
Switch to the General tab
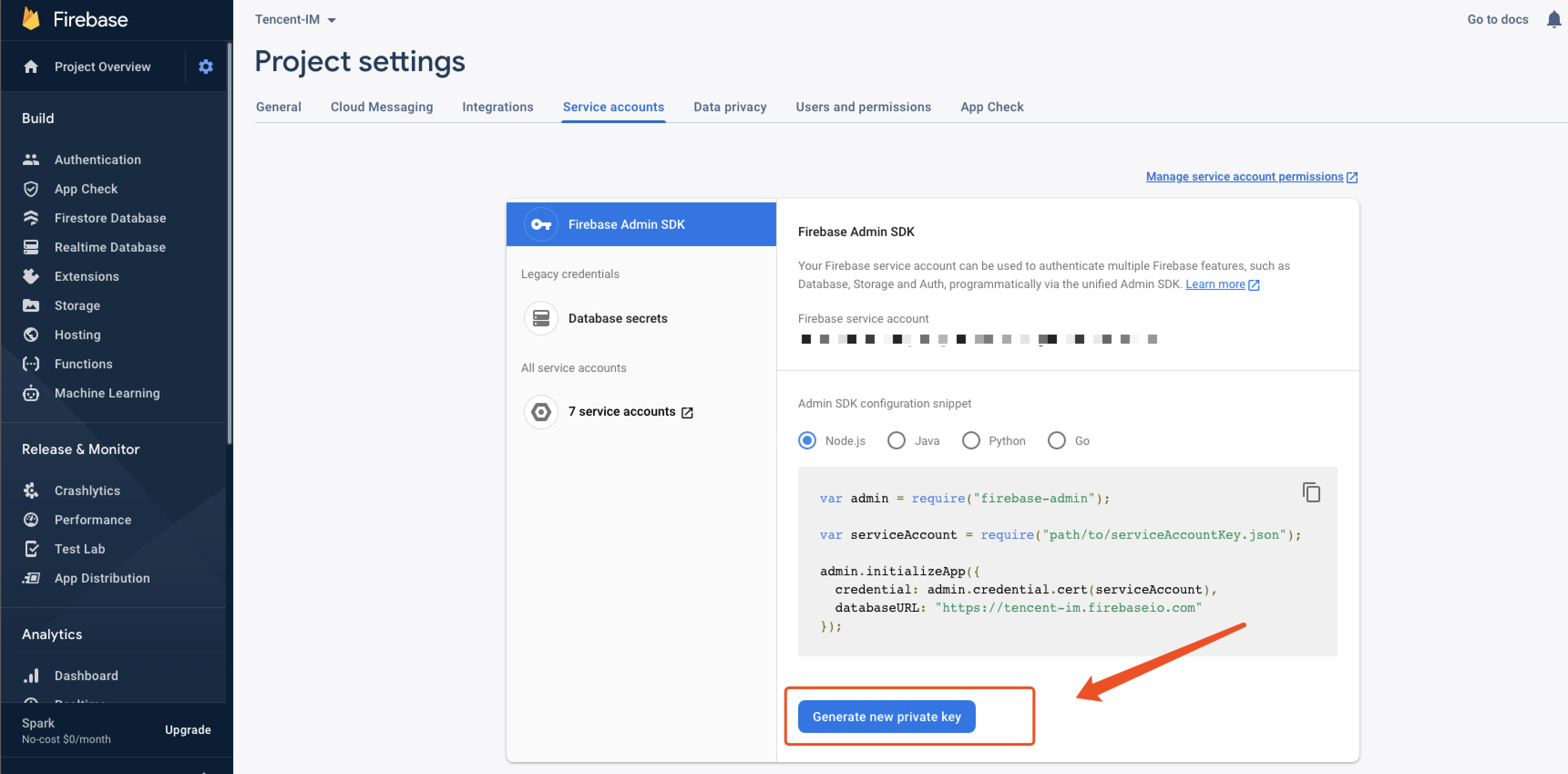tap(279, 107)
